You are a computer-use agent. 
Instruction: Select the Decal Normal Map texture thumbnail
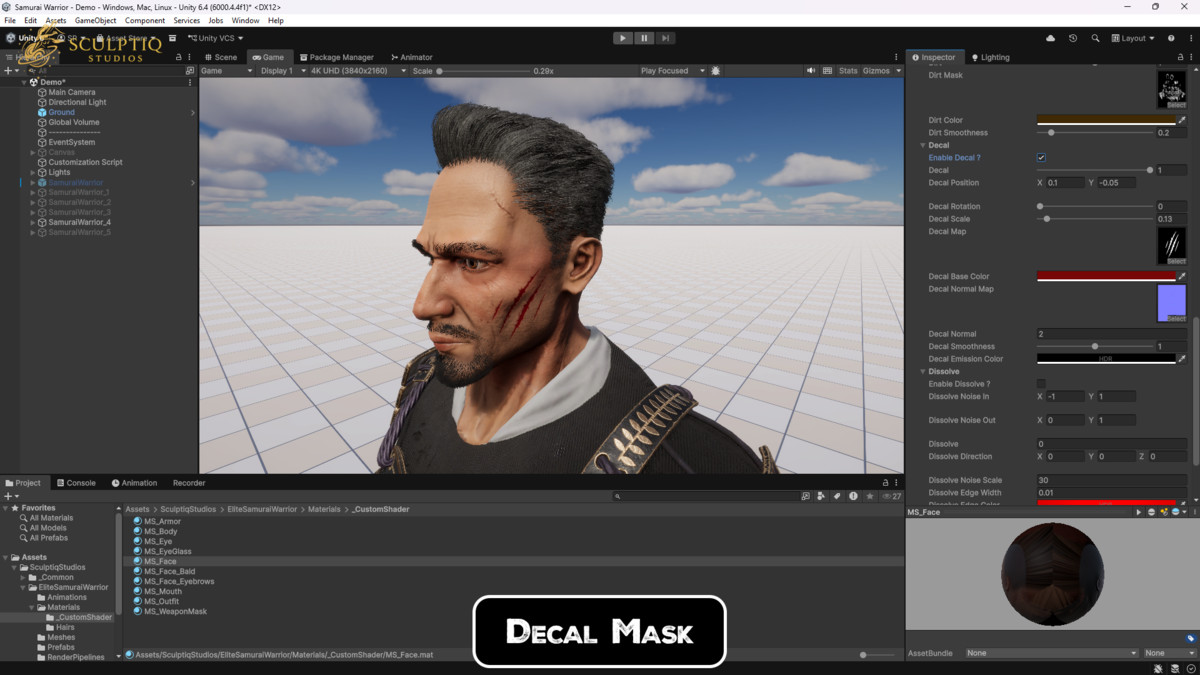tap(1171, 303)
